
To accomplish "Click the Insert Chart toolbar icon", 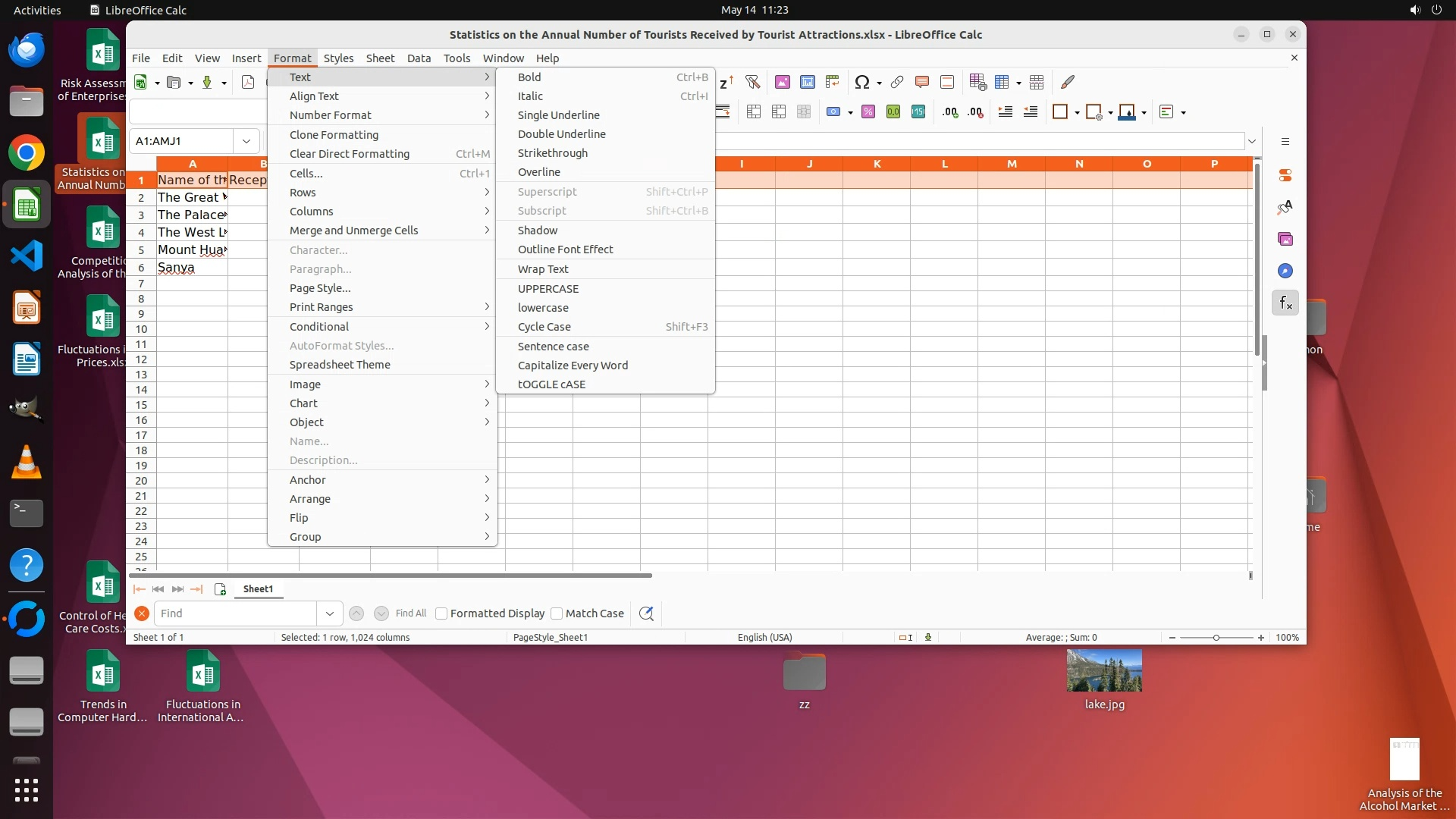I will pos(807,82).
